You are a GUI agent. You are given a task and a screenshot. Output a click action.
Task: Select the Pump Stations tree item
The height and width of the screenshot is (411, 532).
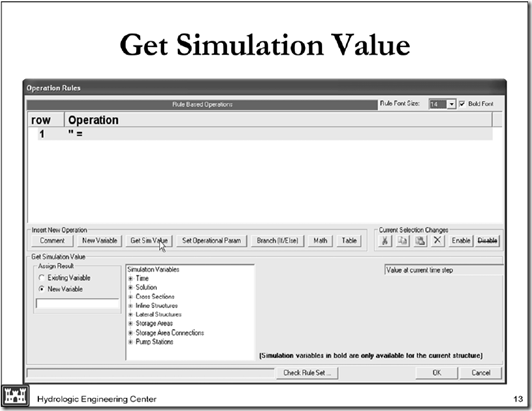(154, 342)
